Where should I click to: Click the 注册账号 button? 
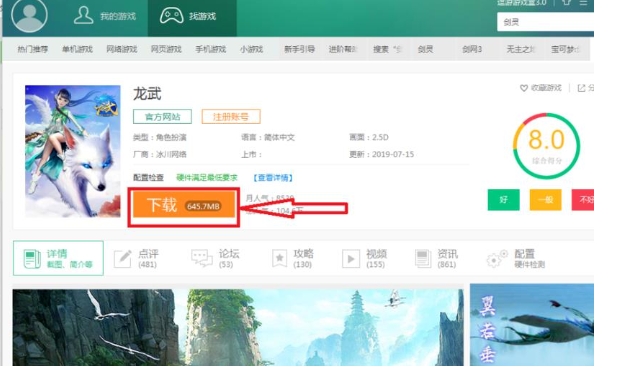[x=231, y=117]
